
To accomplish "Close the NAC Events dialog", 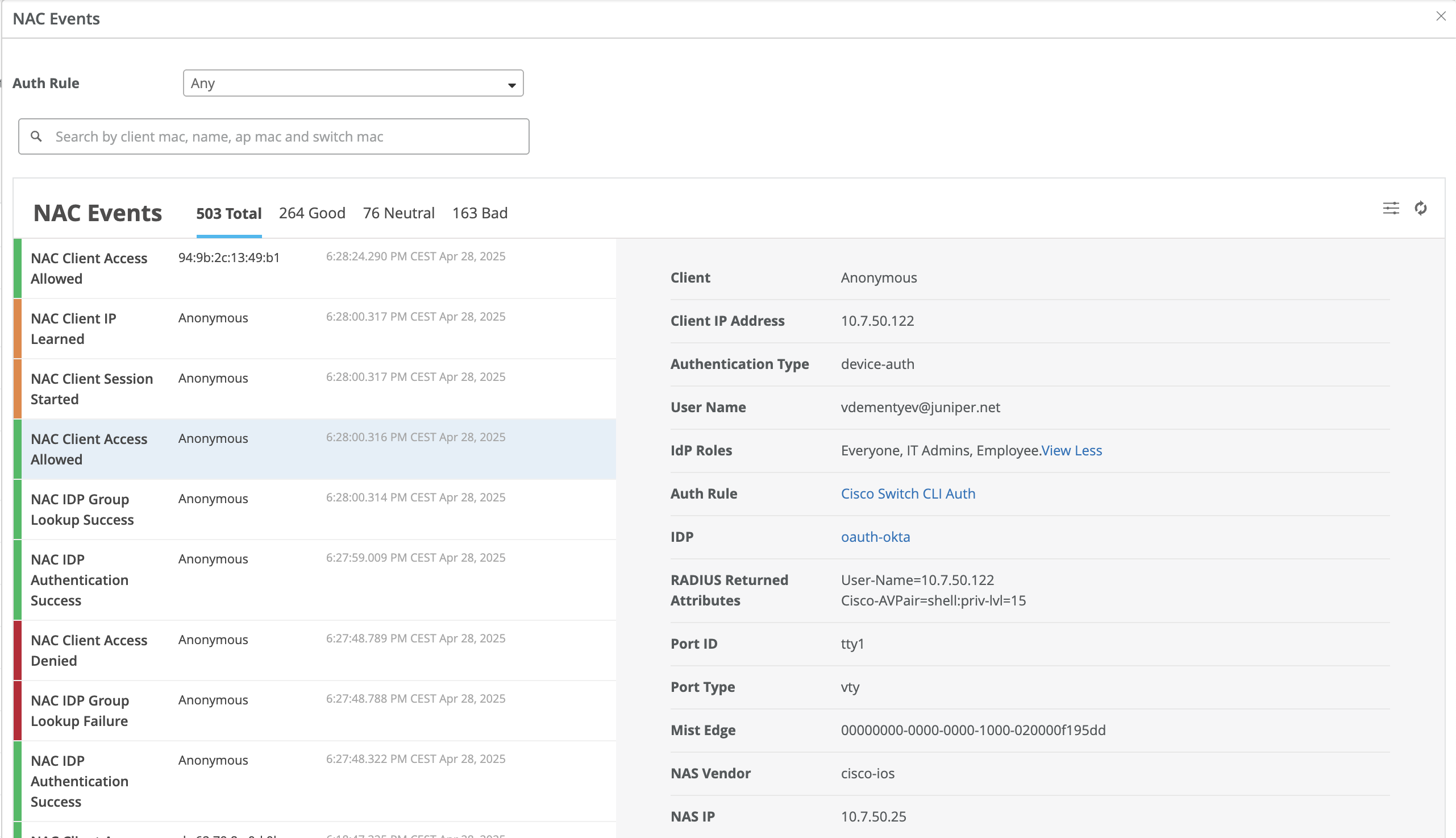I will point(1441,16).
